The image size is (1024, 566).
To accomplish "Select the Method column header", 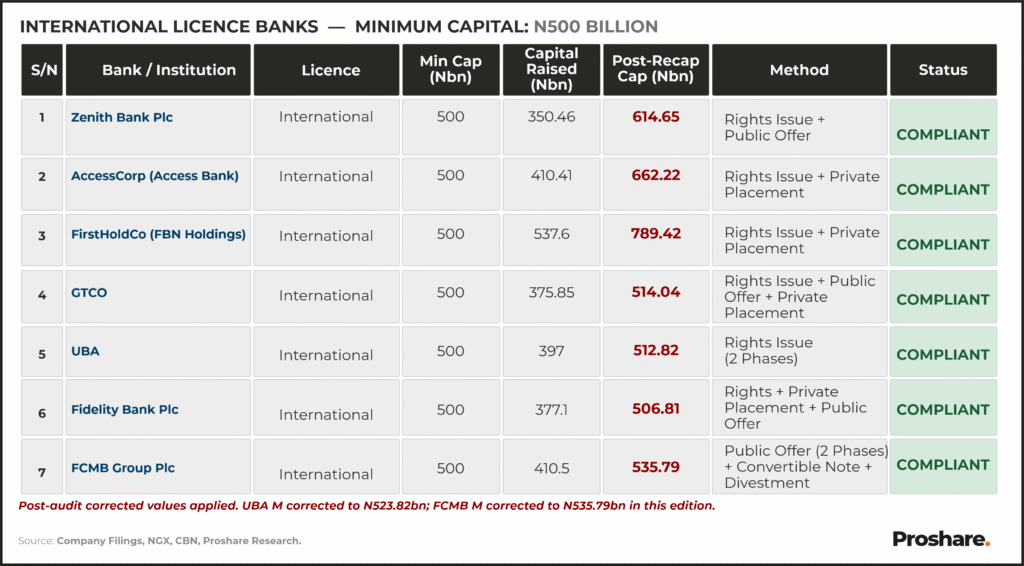I will pos(799,70).
